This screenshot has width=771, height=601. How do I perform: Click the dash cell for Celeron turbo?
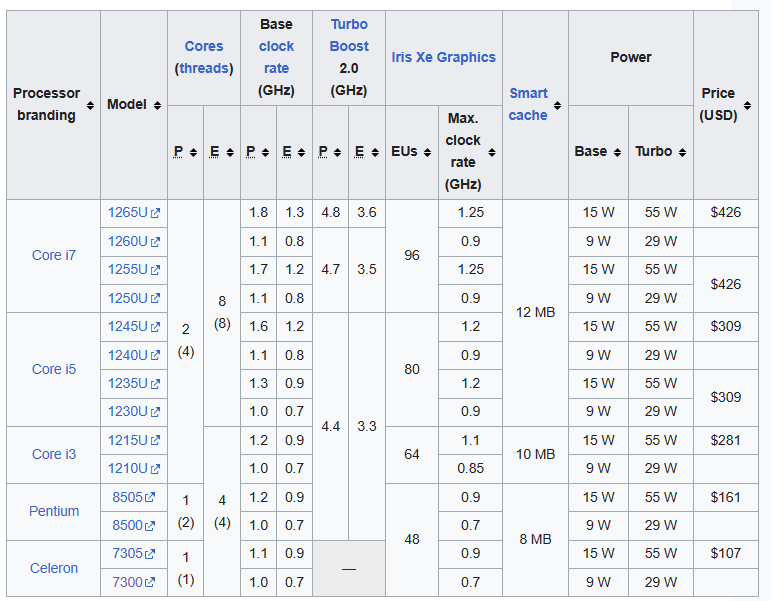pyautogui.click(x=349, y=569)
